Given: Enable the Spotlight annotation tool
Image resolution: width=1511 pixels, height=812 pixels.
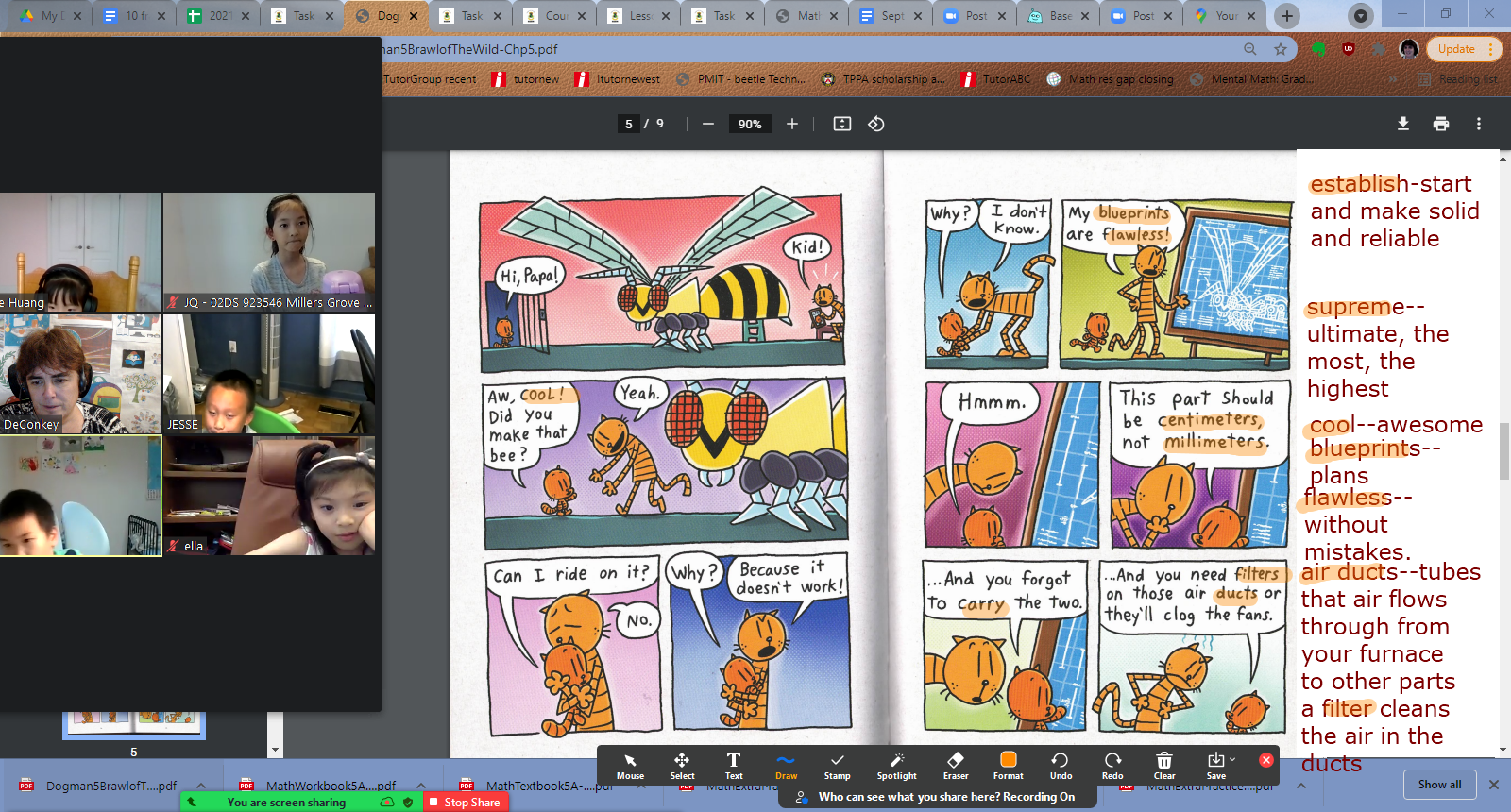Looking at the screenshot, I should point(896,767).
